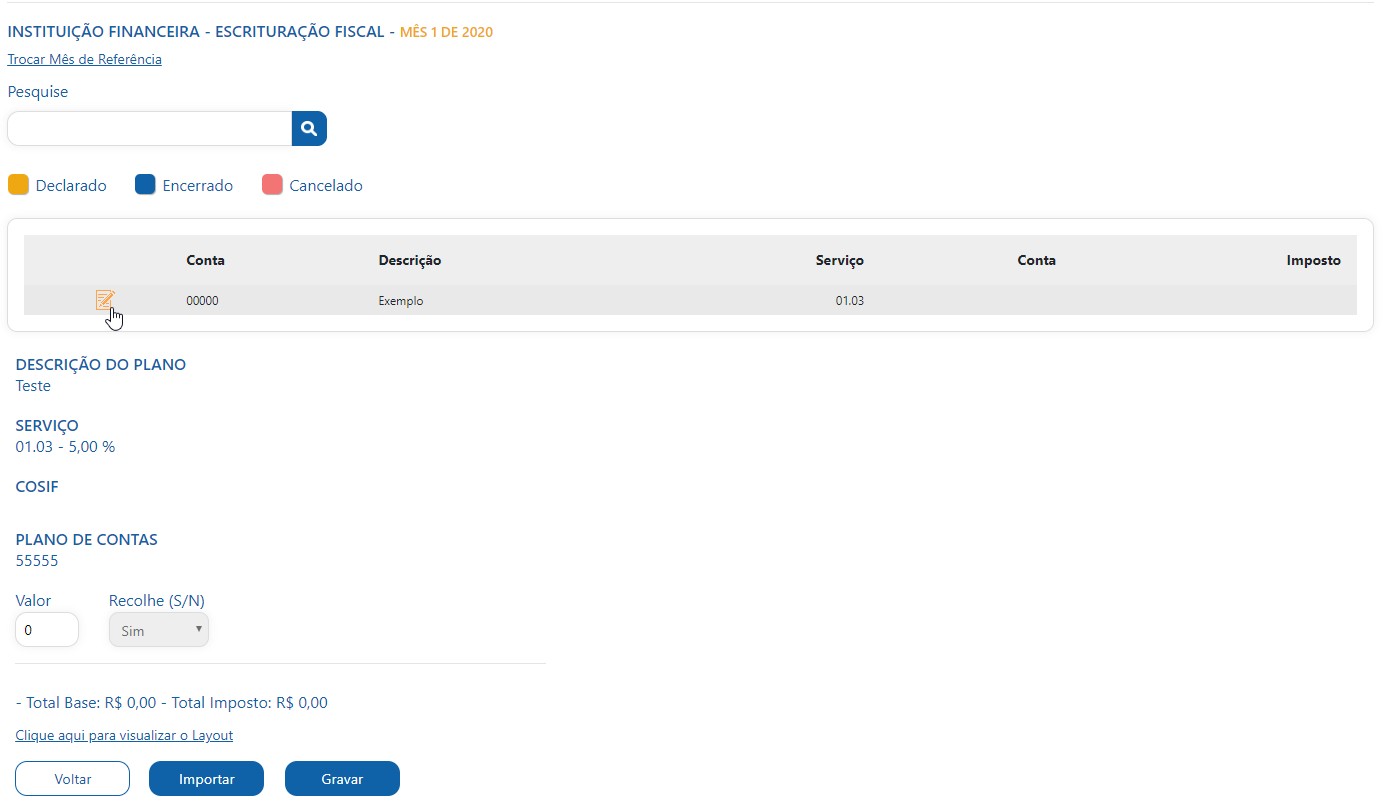Click the Declarado legend label
Image resolution: width=1387 pixels, height=810 pixels.
pos(71,186)
